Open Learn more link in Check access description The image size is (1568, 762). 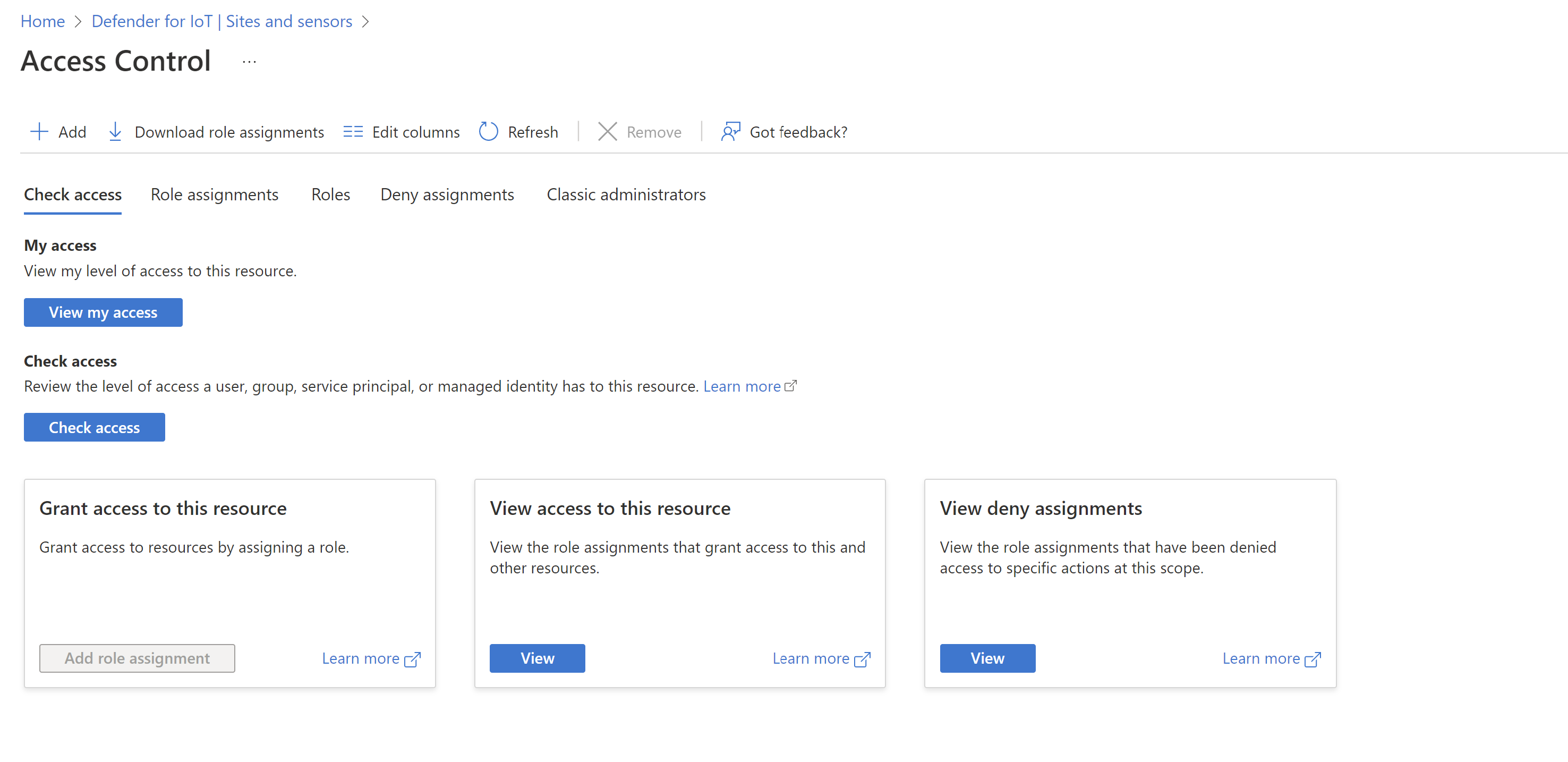click(x=742, y=386)
